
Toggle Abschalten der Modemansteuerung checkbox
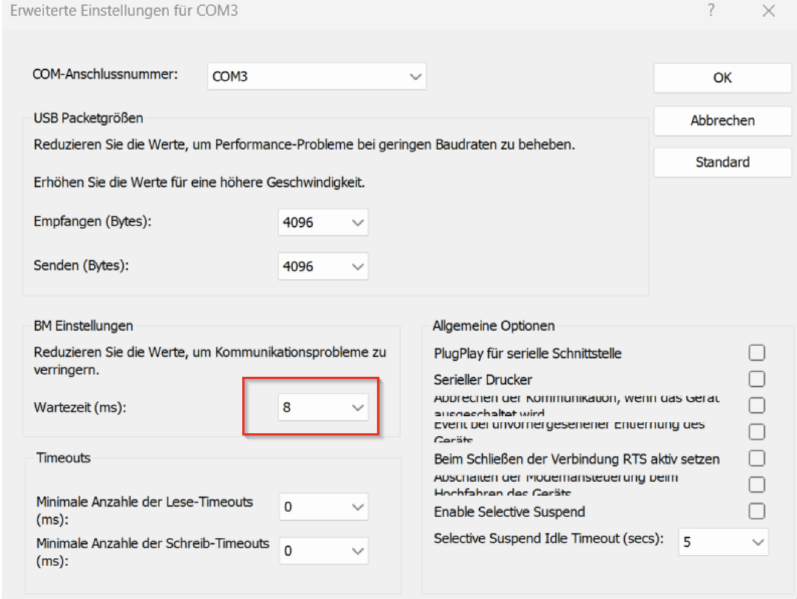coord(757,485)
